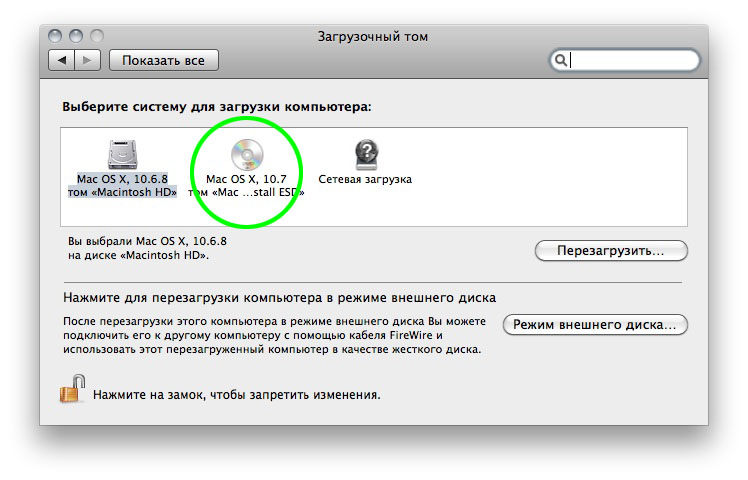Focus the search input field
The height and width of the screenshot is (480, 748).
tap(630, 60)
